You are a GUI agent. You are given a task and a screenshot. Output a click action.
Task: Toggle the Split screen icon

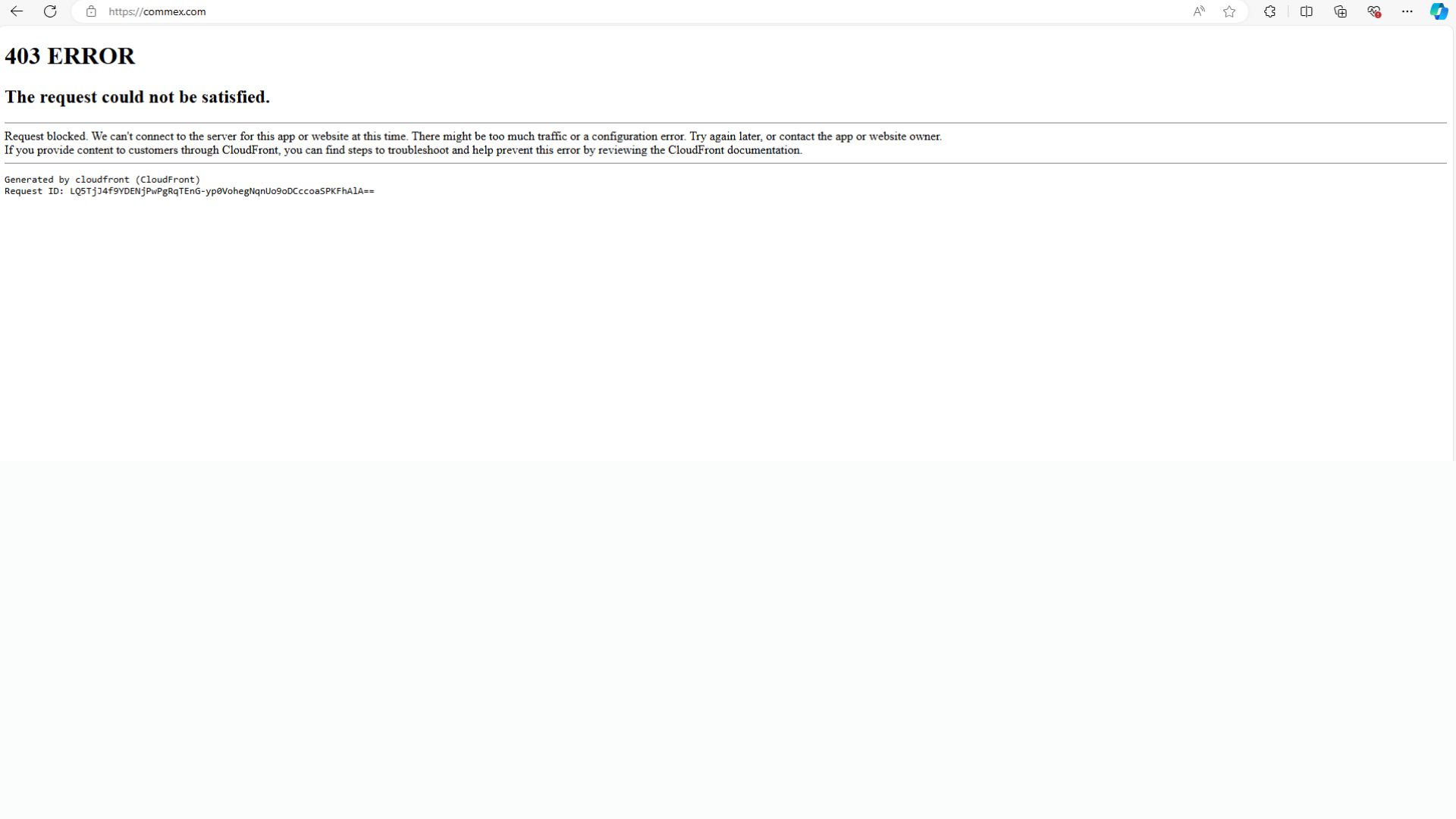(1307, 11)
